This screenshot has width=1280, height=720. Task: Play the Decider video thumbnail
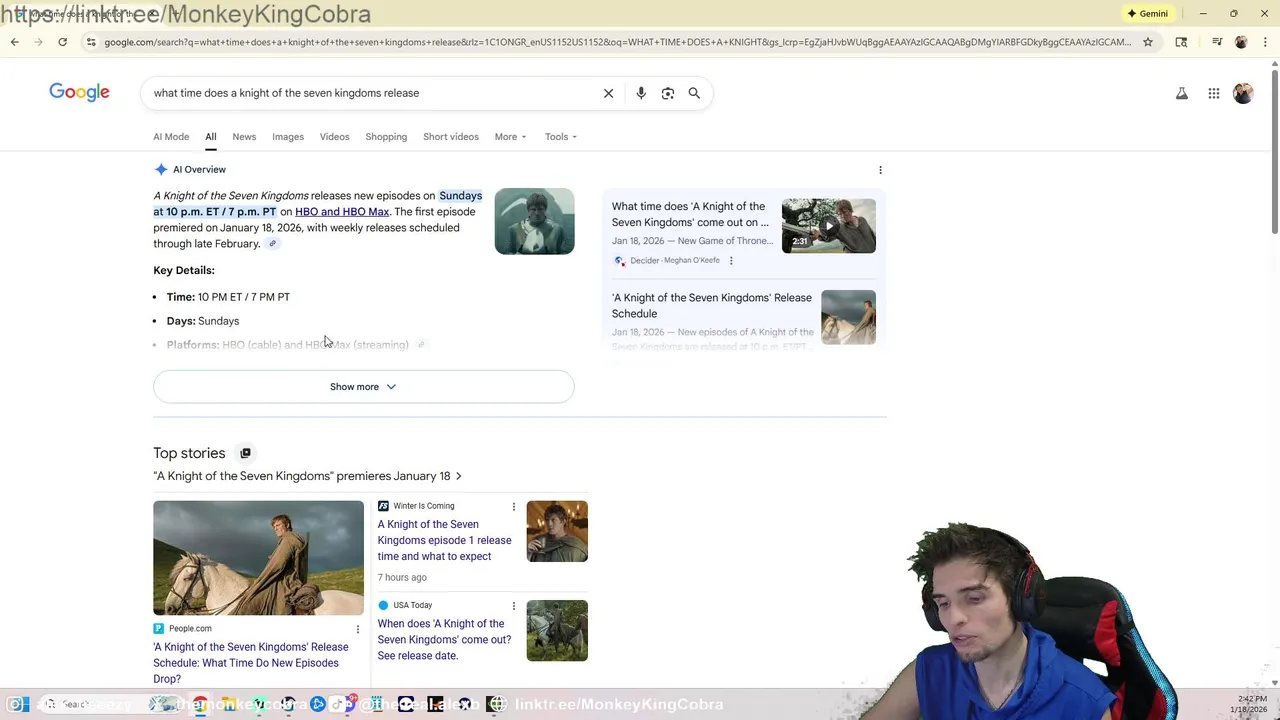tap(828, 226)
